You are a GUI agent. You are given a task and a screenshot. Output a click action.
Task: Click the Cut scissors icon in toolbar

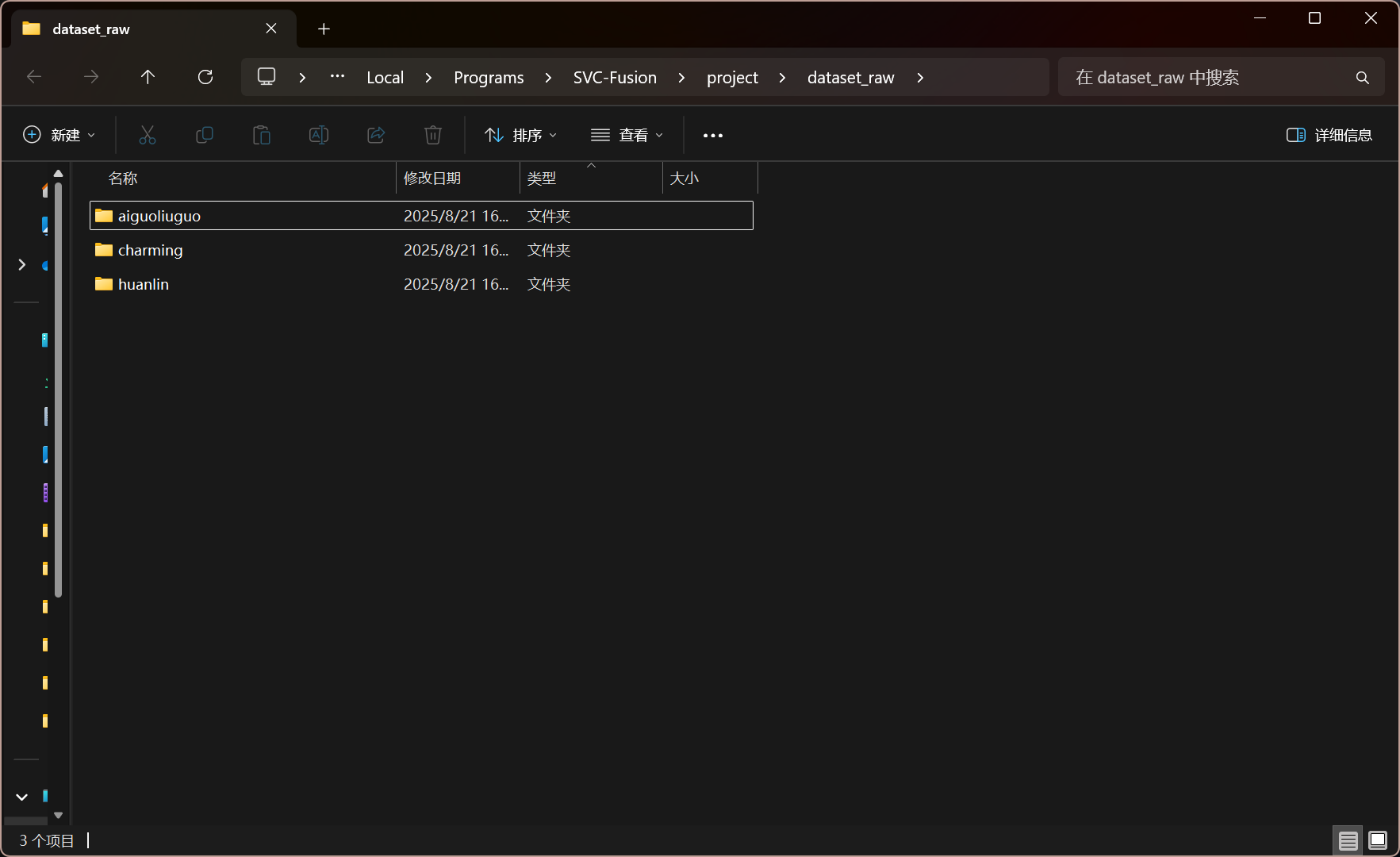pos(148,135)
